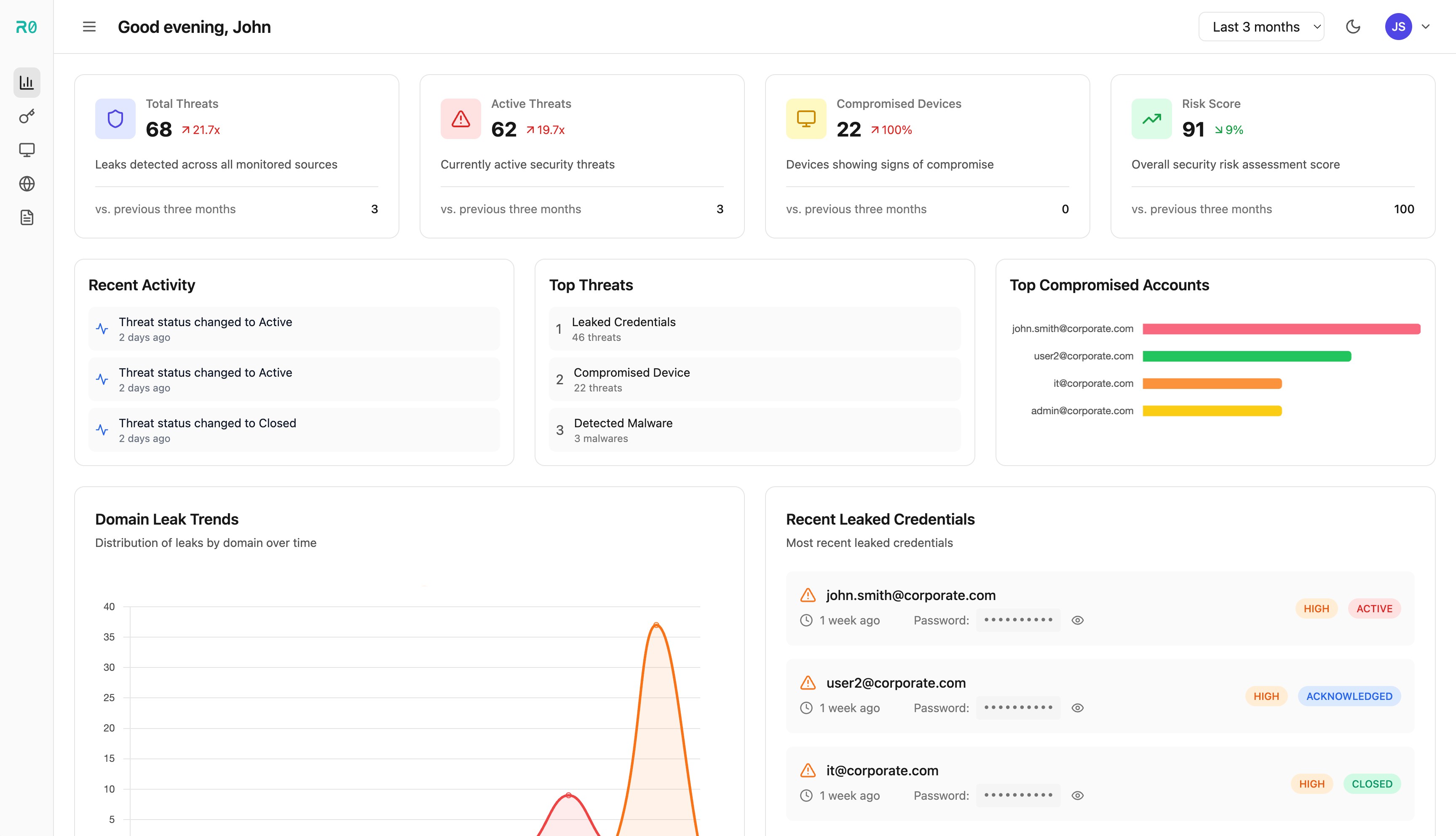This screenshot has width=1456, height=836.
Task: Click the masked password field for john.smith
Action: tap(1018, 621)
